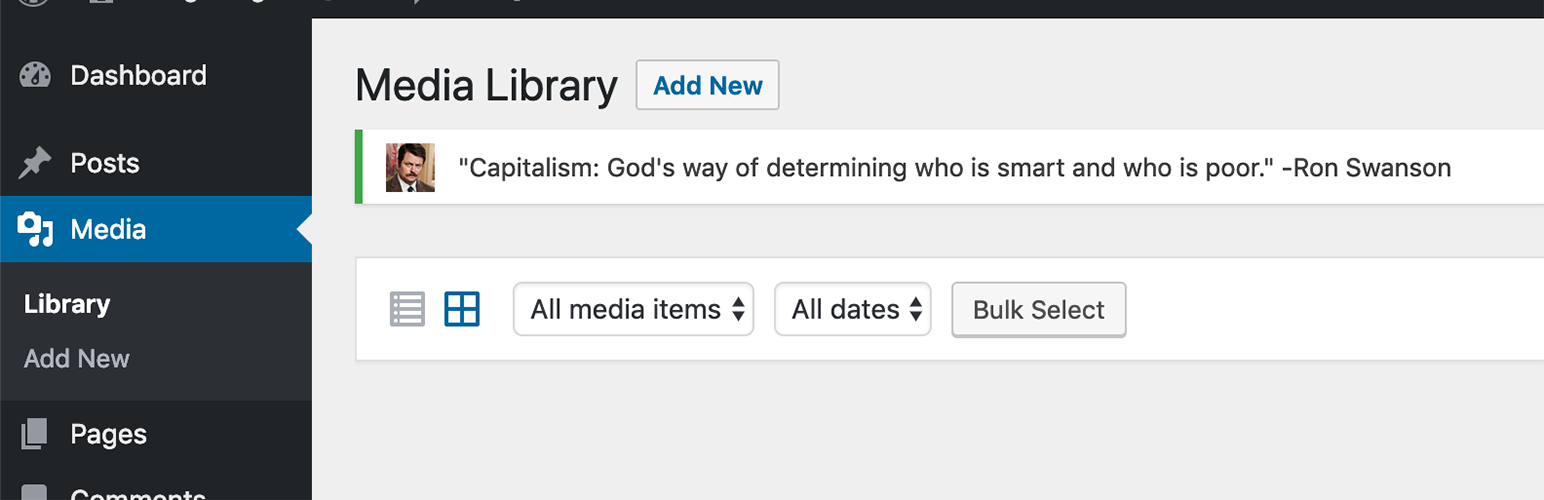Click the Ron Swanson quote text

click(954, 168)
